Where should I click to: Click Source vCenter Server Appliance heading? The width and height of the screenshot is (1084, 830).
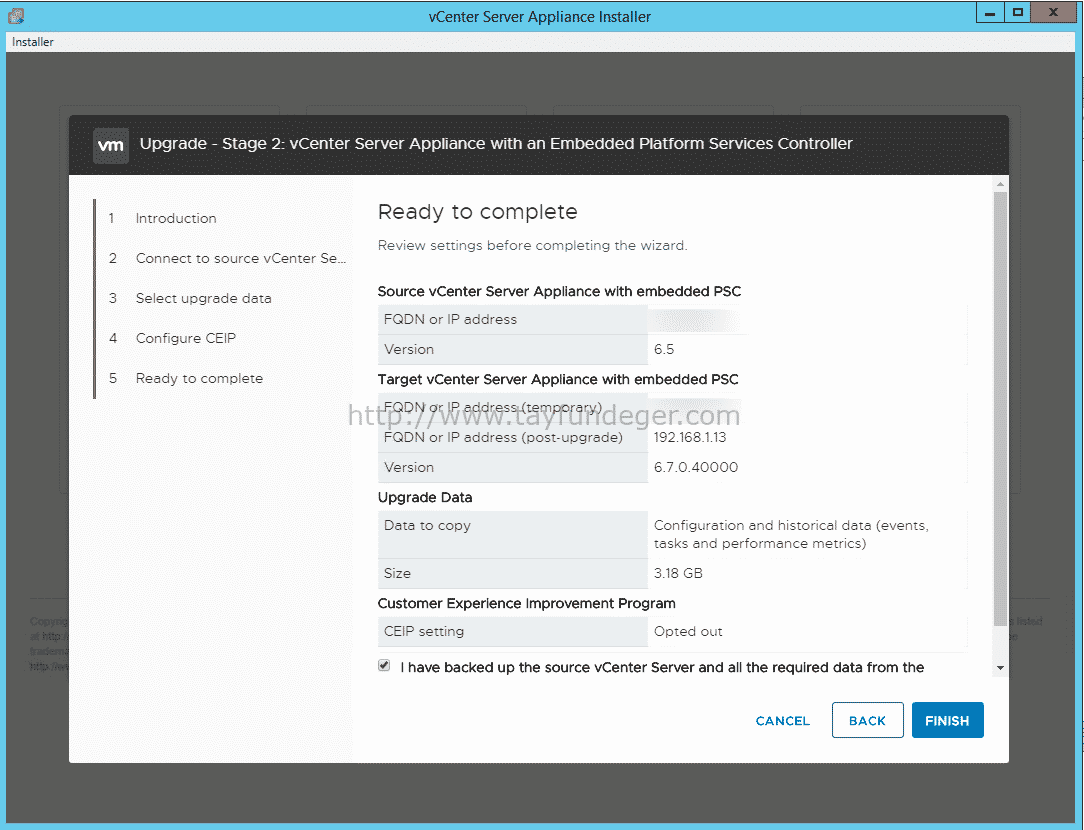pos(559,291)
